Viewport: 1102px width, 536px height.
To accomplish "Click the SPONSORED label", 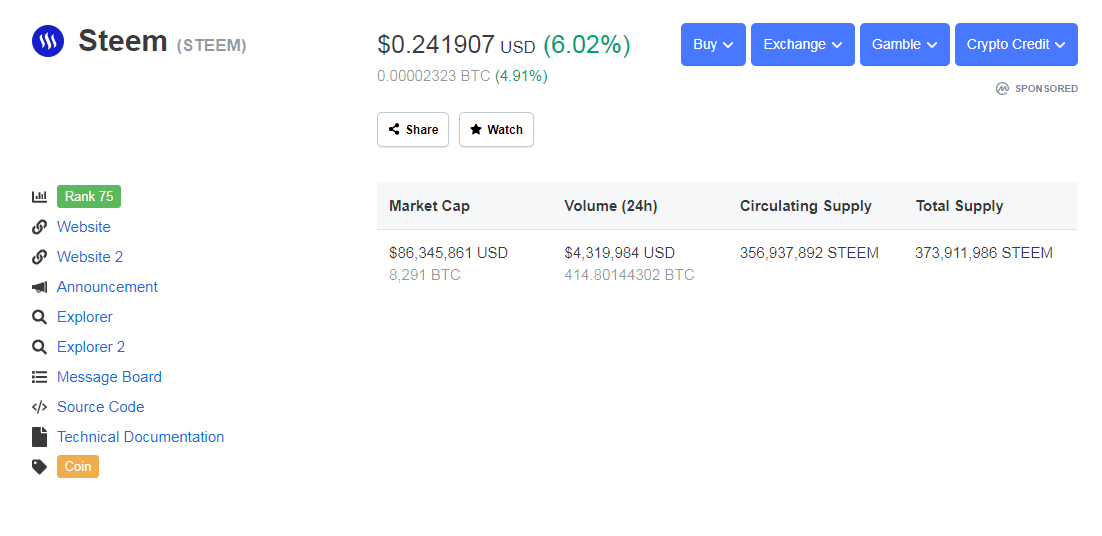I will pyautogui.click(x=1046, y=89).
